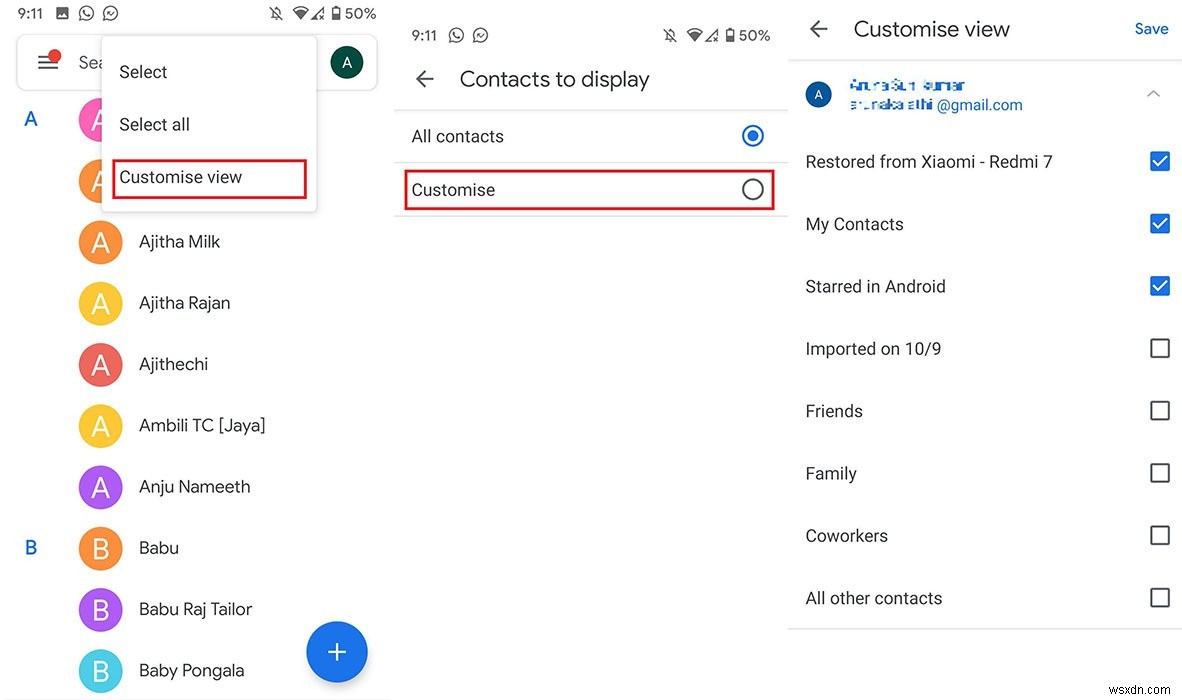1182x700 pixels.
Task: Collapse the gmail account section chevron
Action: click(x=1153, y=93)
